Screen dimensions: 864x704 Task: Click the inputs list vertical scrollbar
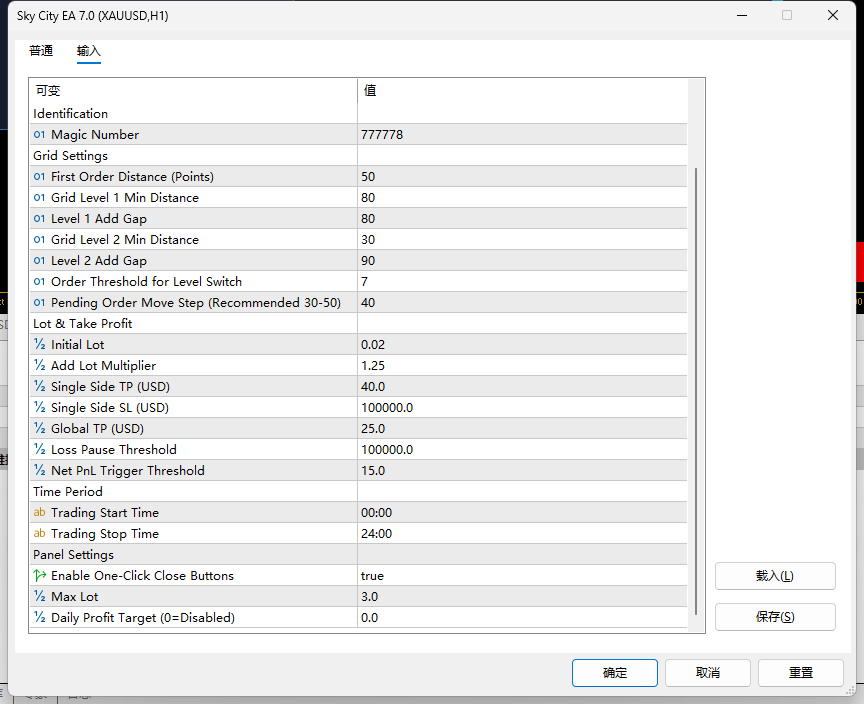[x=696, y=391]
